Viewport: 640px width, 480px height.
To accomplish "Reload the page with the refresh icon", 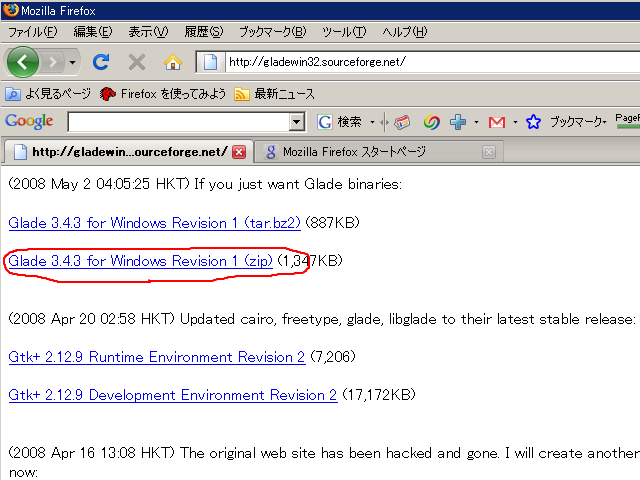I will pyautogui.click(x=101, y=62).
